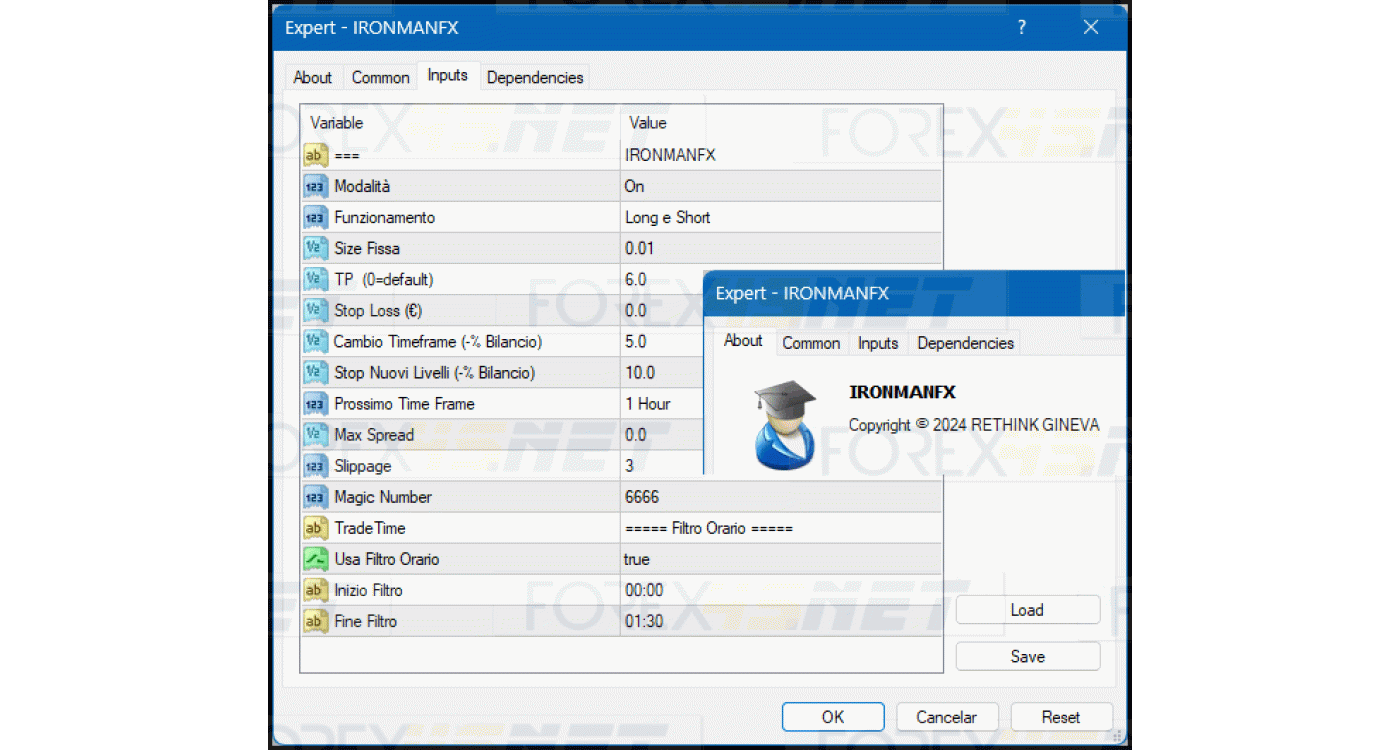Open the Modalità On value dropdown
Screen dimensions: 1400x750
pyautogui.click(x=780, y=186)
